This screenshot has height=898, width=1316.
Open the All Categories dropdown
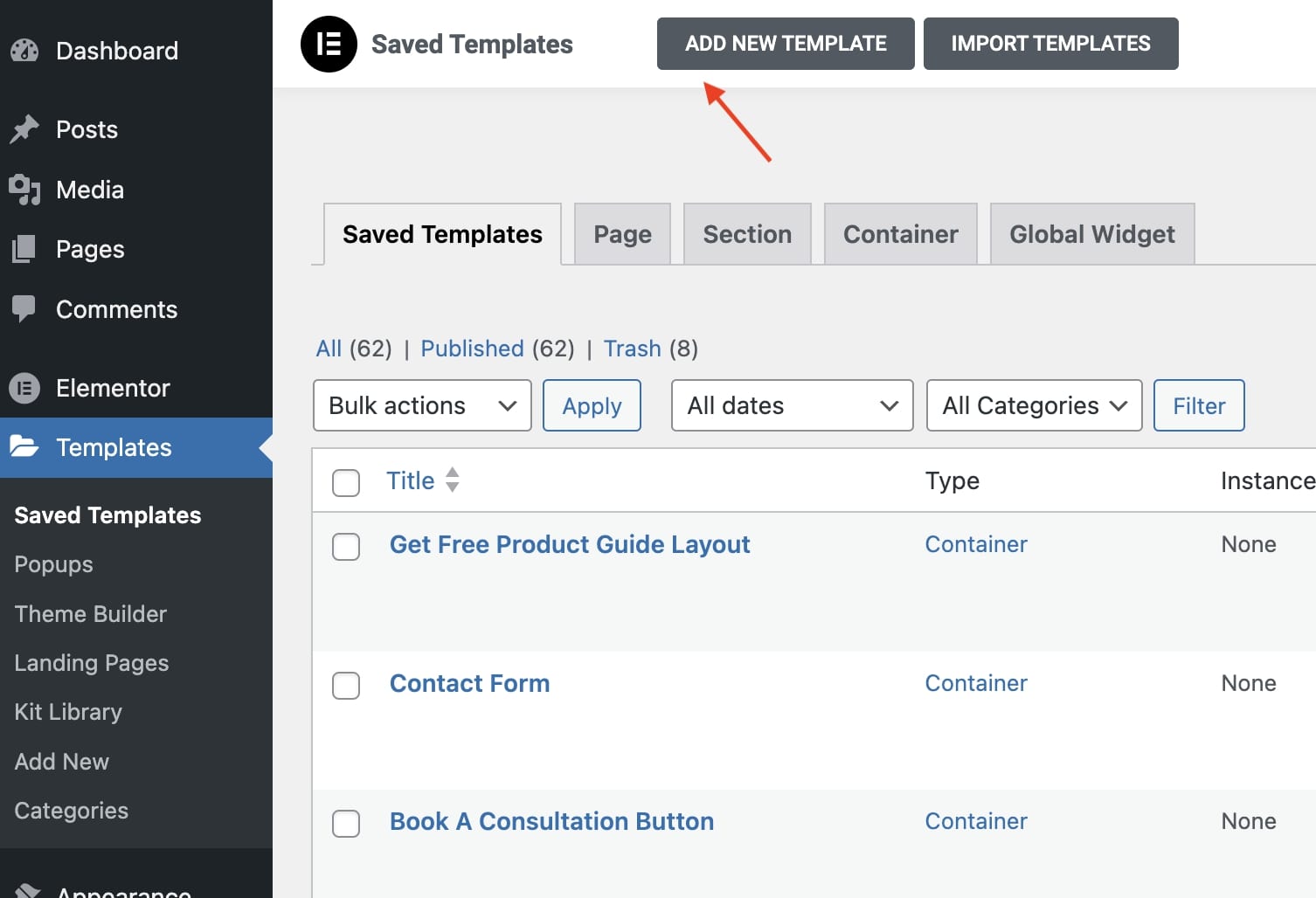(x=1034, y=405)
